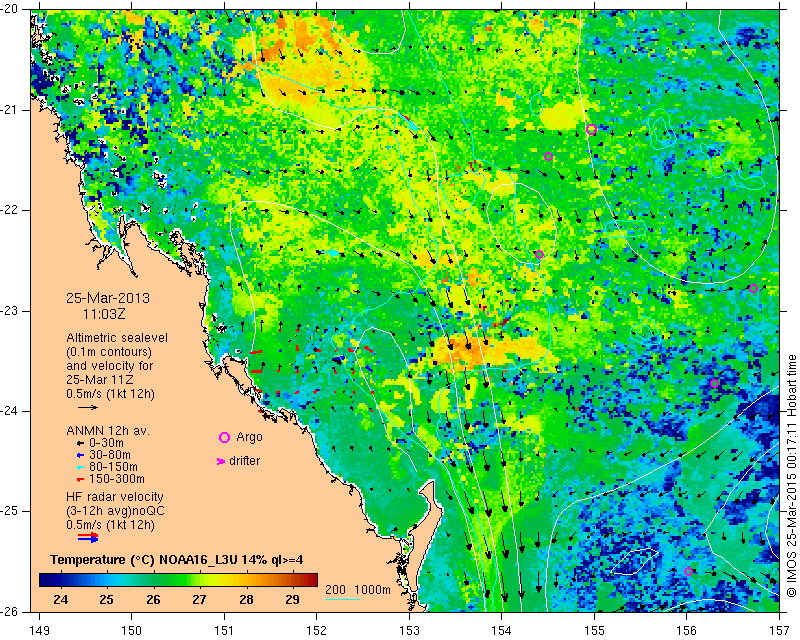800x640 pixels.
Task: Select the Argo float marker near 154.5°E 21.5°S
Action: point(548,157)
